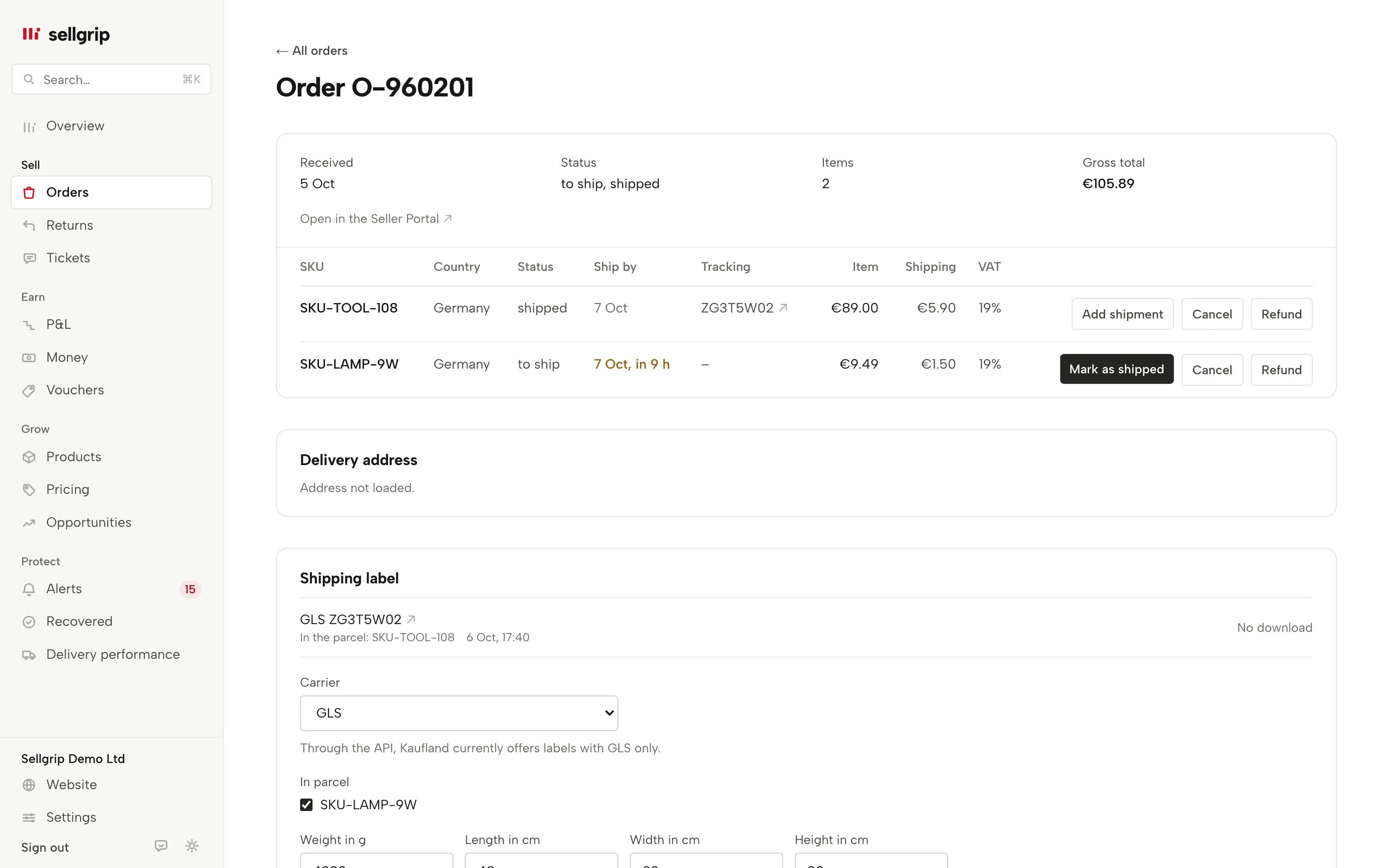Click the Money banknote icon
This screenshot has height=868, width=1389.
tap(29, 357)
